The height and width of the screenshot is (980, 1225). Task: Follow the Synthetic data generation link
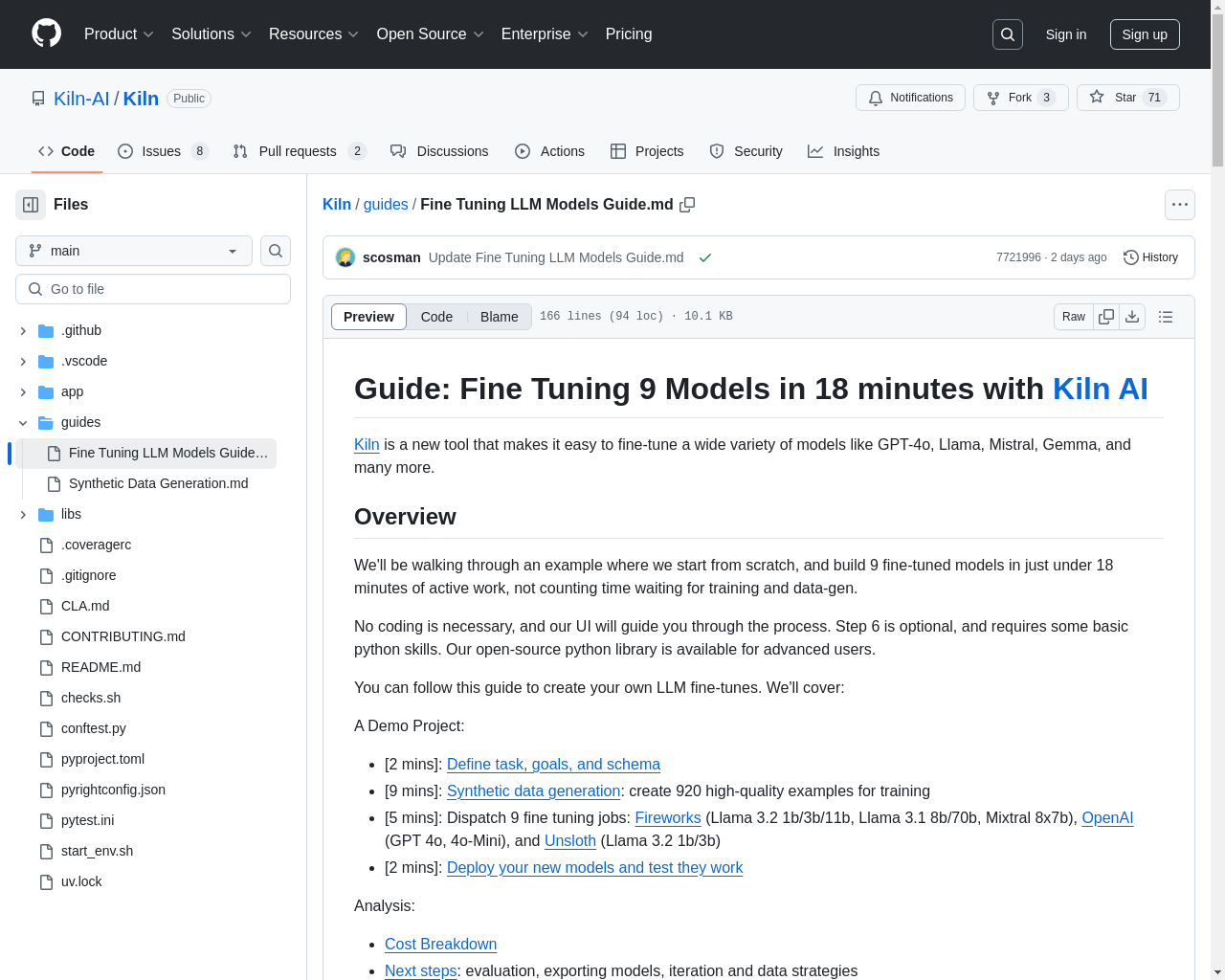click(534, 791)
